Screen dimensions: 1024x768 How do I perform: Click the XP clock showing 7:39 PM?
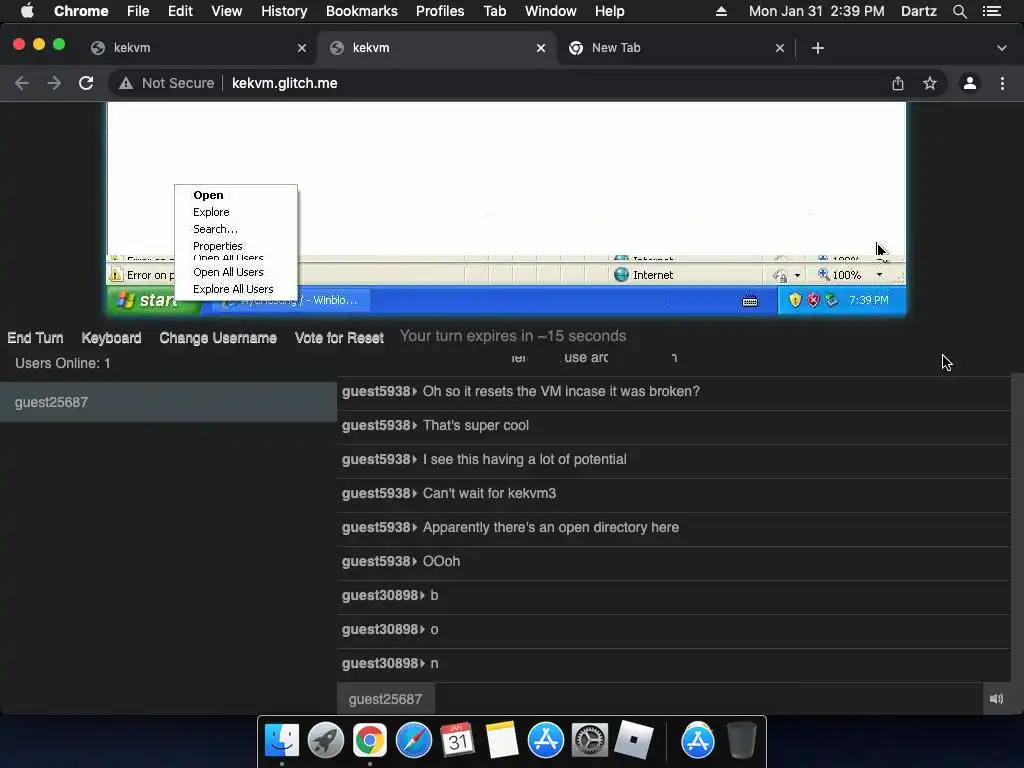click(x=869, y=300)
